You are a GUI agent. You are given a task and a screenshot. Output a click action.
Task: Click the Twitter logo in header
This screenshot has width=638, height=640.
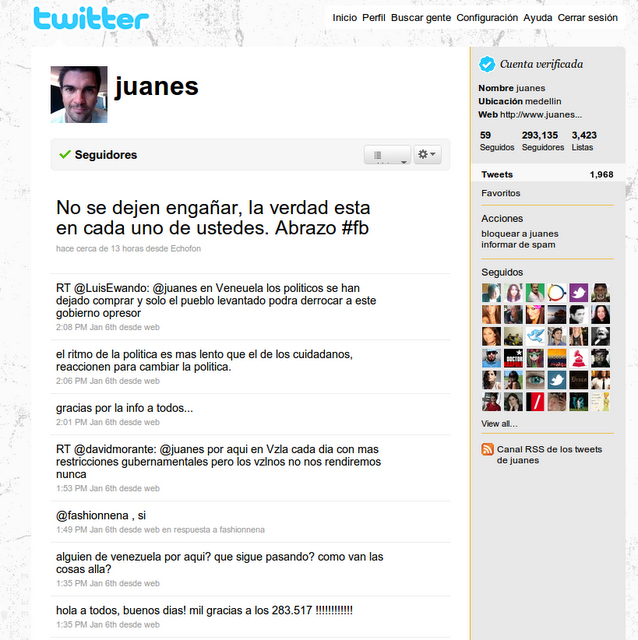(x=90, y=18)
